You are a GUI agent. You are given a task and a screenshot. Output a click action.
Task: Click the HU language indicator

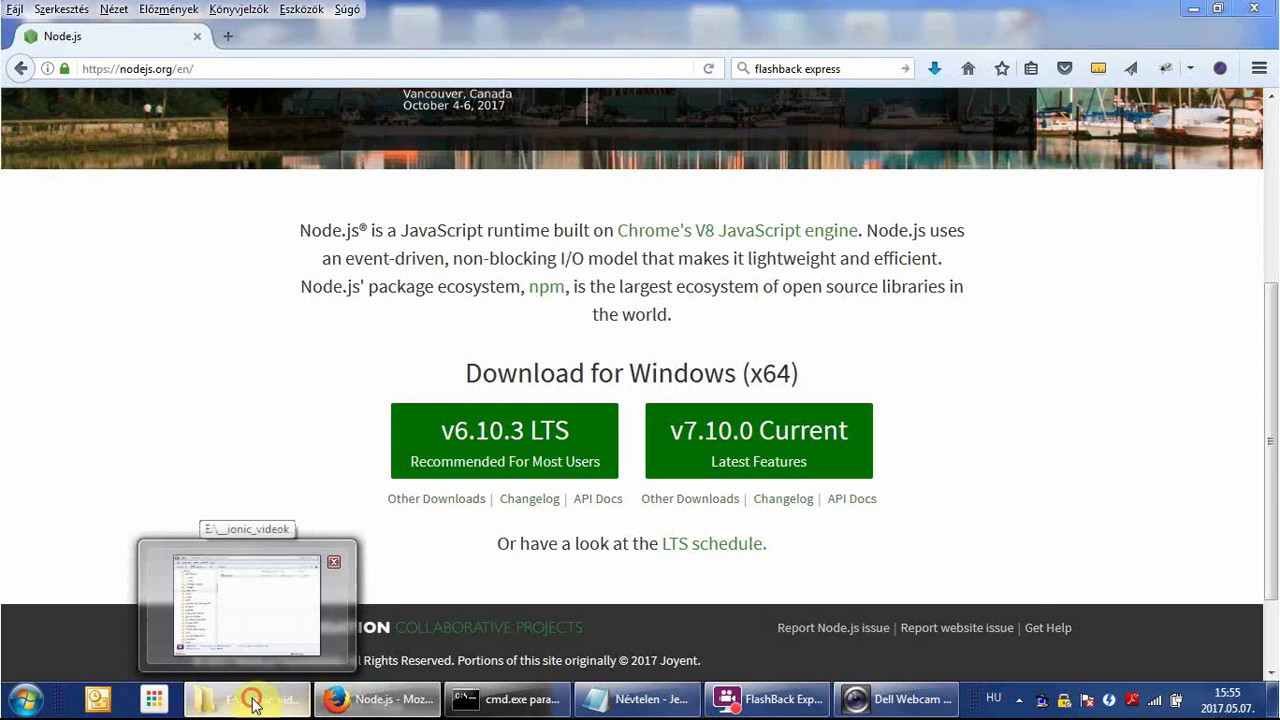tap(993, 698)
